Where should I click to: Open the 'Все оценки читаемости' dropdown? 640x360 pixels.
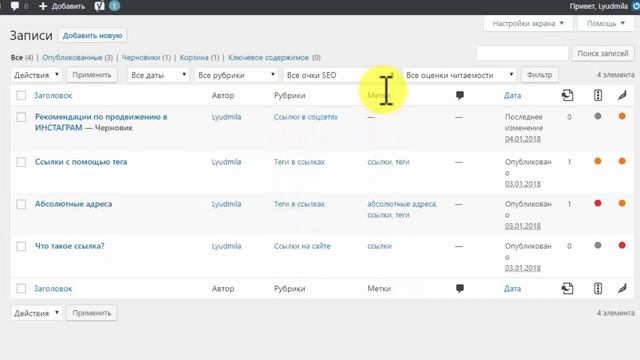coord(460,75)
